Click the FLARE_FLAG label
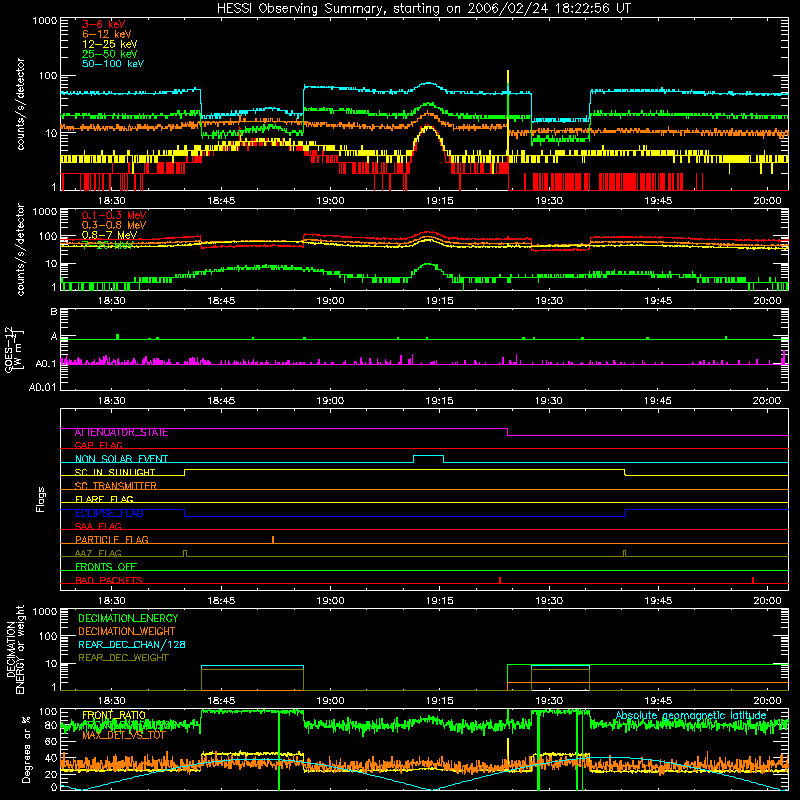Viewport: 800px width, 800px height. pyautogui.click(x=104, y=499)
